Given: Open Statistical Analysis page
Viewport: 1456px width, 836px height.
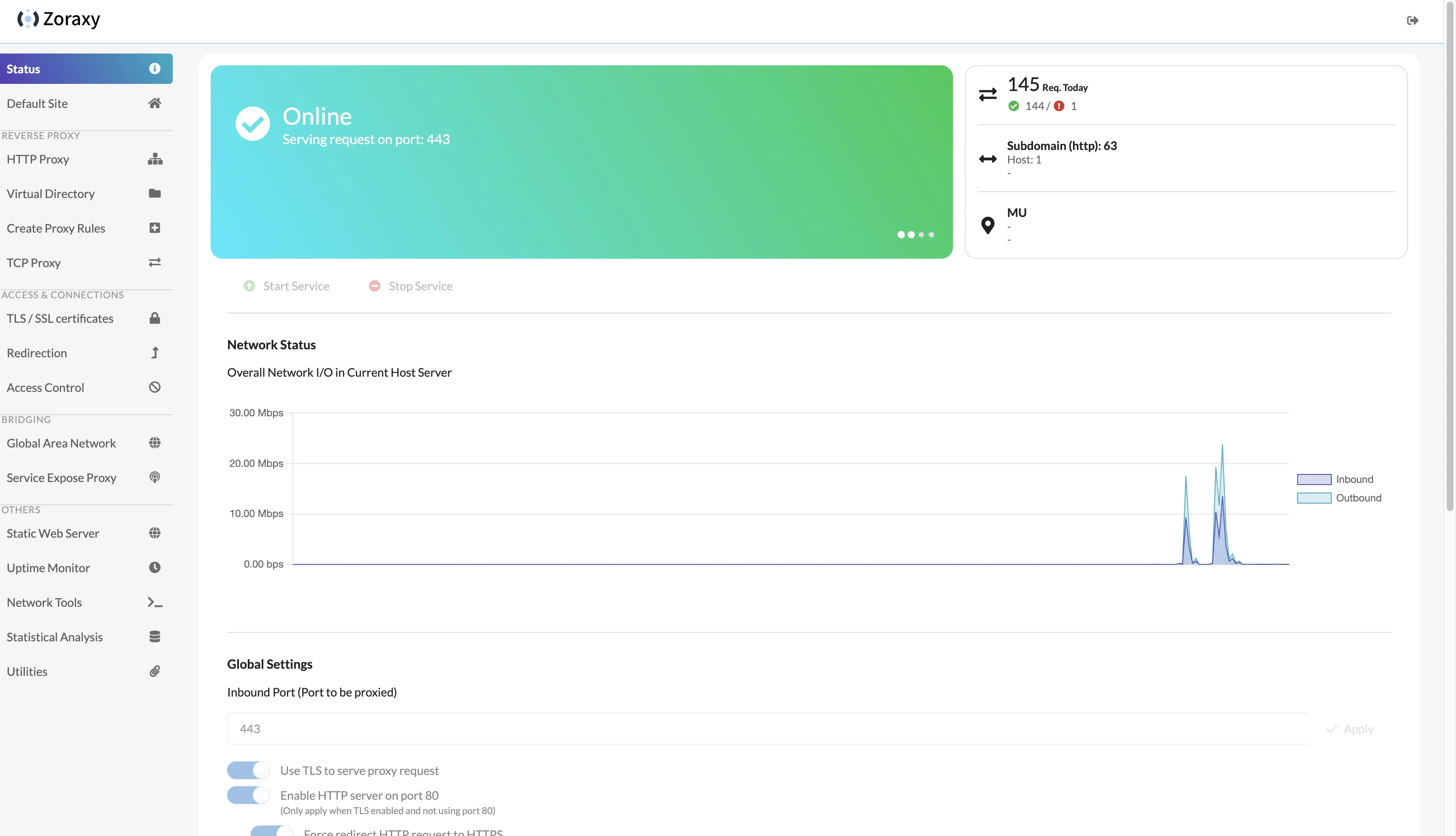Looking at the screenshot, I should (x=86, y=637).
